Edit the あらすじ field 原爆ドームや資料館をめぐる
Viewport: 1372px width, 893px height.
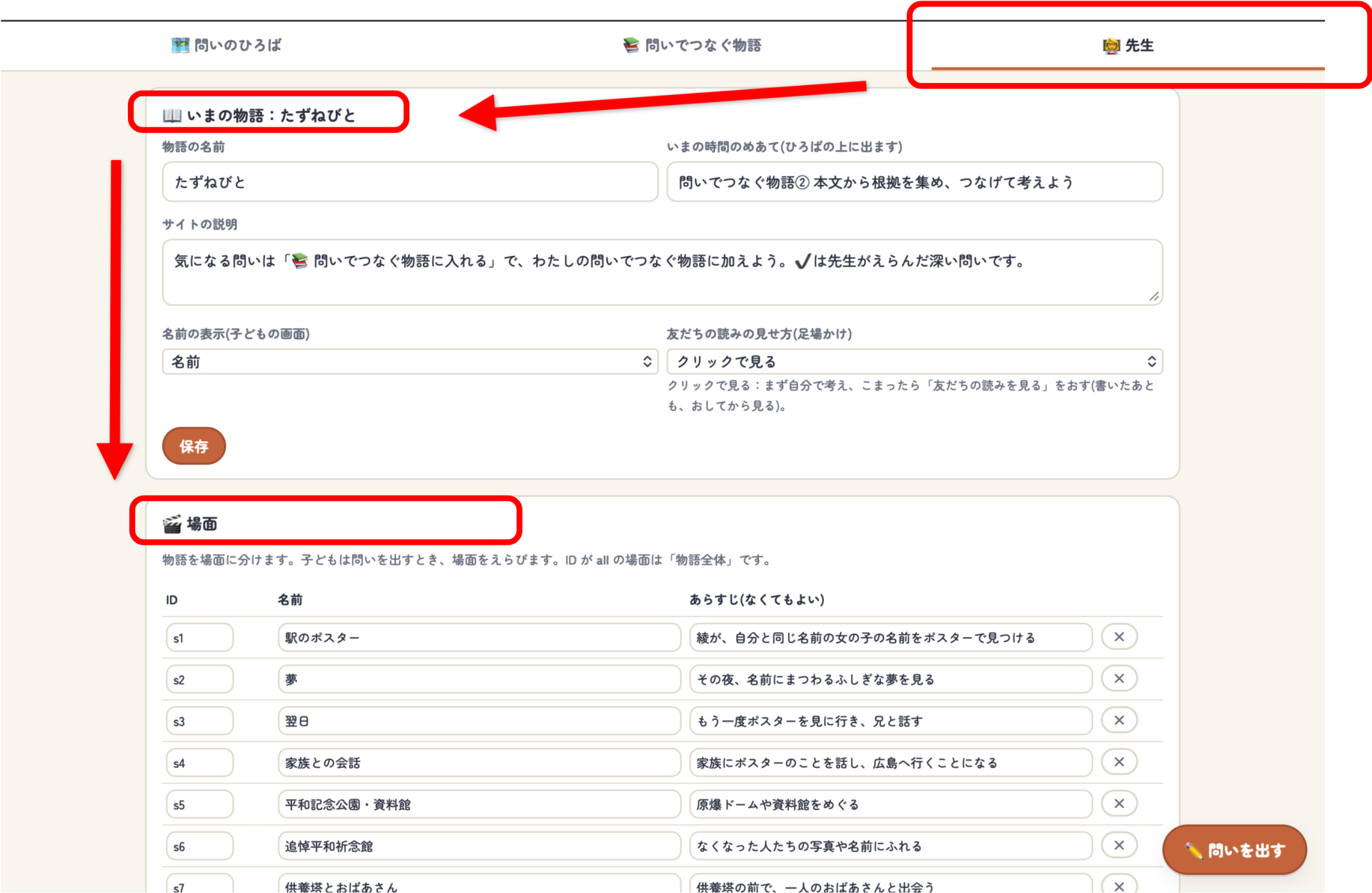(890, 804)
